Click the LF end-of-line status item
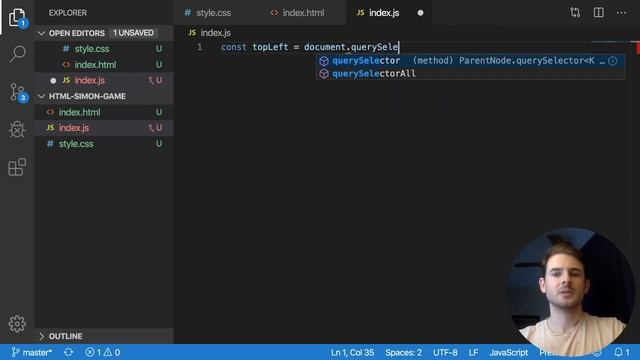Screen dimensions: 640x360 (473, 352)
